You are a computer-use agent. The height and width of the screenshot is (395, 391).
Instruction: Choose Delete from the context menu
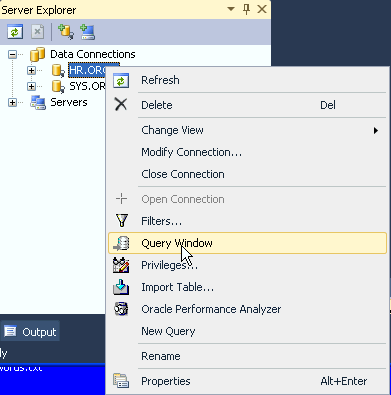[x=247, y=105]
